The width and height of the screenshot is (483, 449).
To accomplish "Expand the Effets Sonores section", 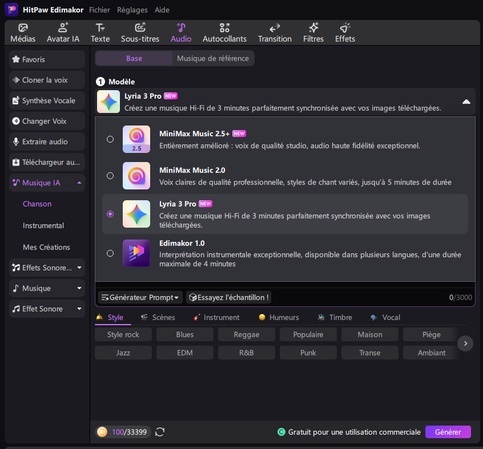I will coord(47,268).
